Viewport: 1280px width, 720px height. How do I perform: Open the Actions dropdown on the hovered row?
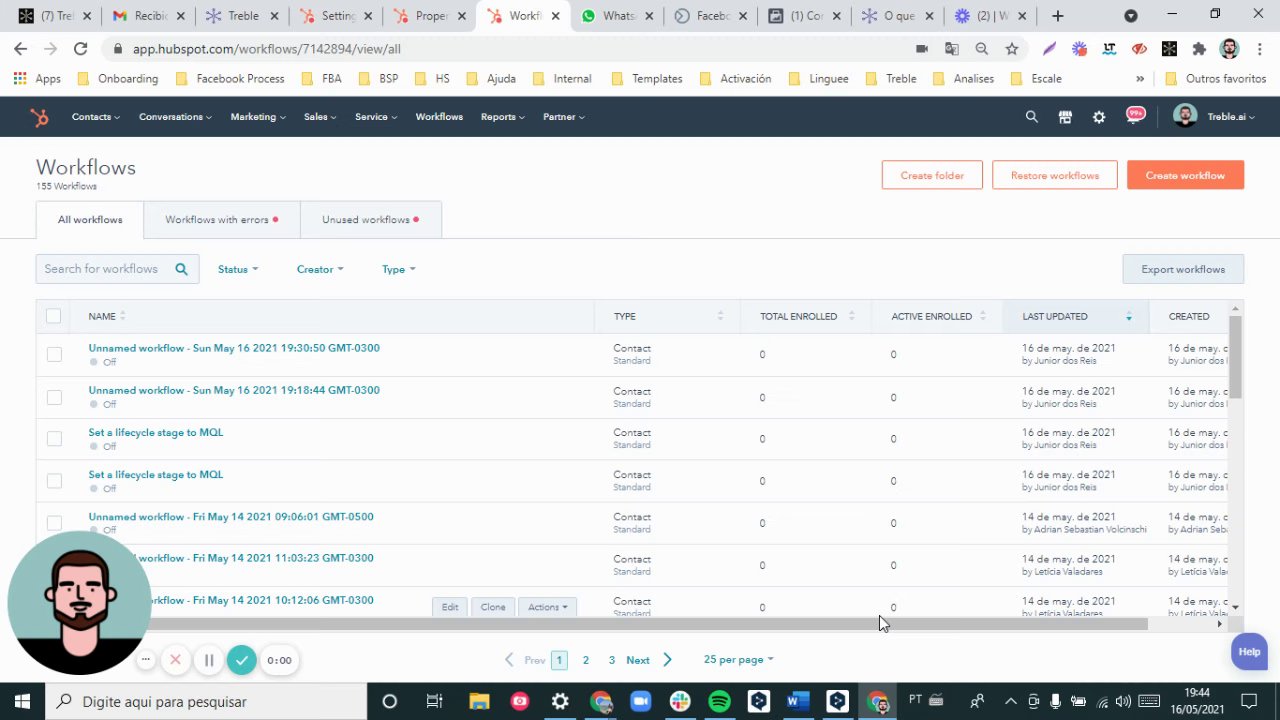[x=547, y=607]
